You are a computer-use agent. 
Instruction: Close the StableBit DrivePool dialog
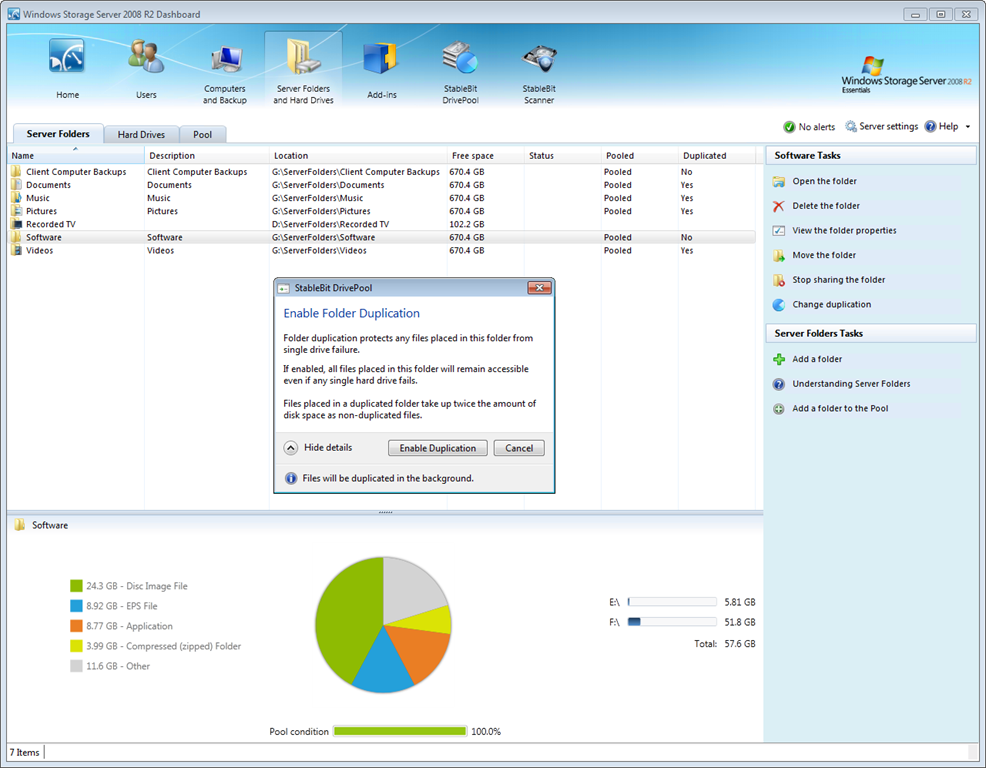tap(539, 287)
